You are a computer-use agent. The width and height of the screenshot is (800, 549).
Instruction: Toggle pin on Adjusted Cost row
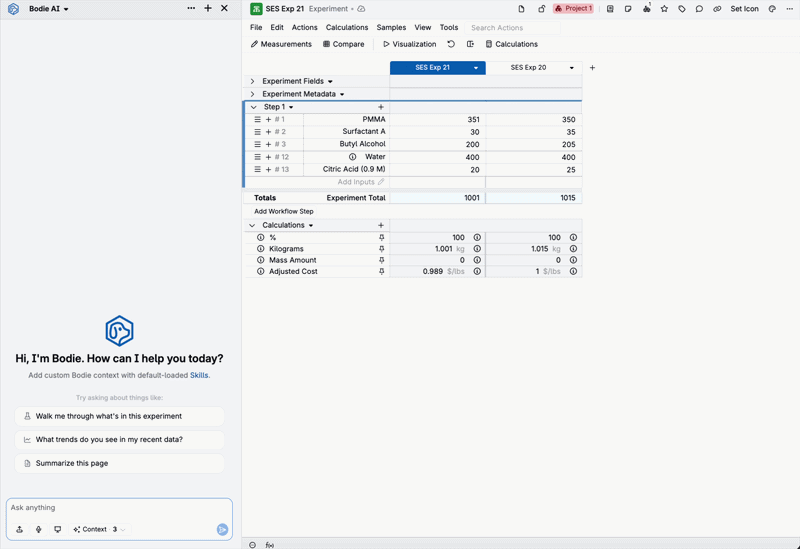(x=381, y=271)
